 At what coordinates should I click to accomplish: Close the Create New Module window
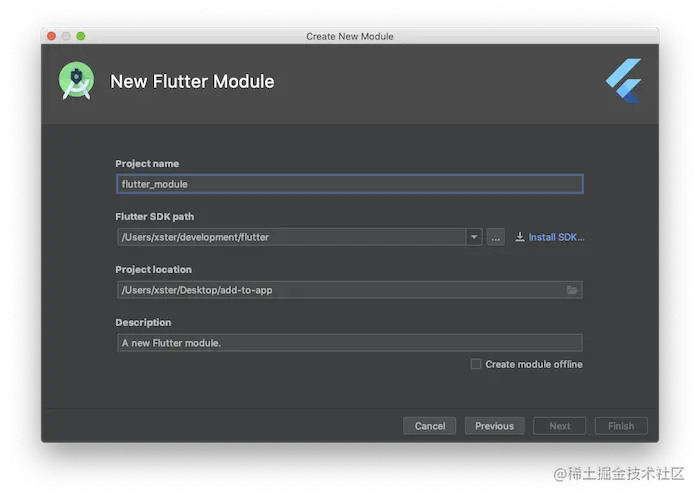click(51, 36)
